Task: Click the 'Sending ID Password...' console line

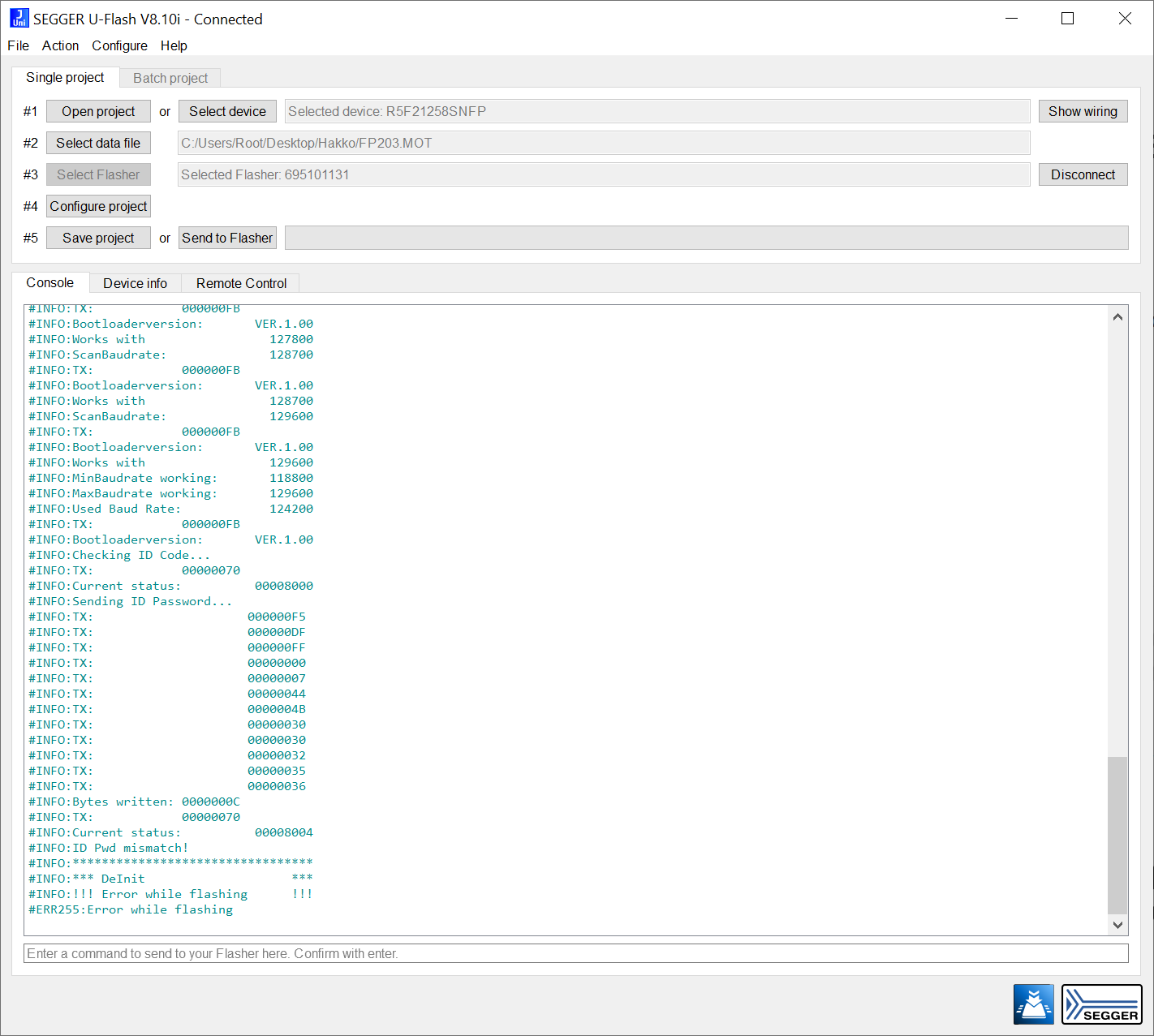Action: 131,601
